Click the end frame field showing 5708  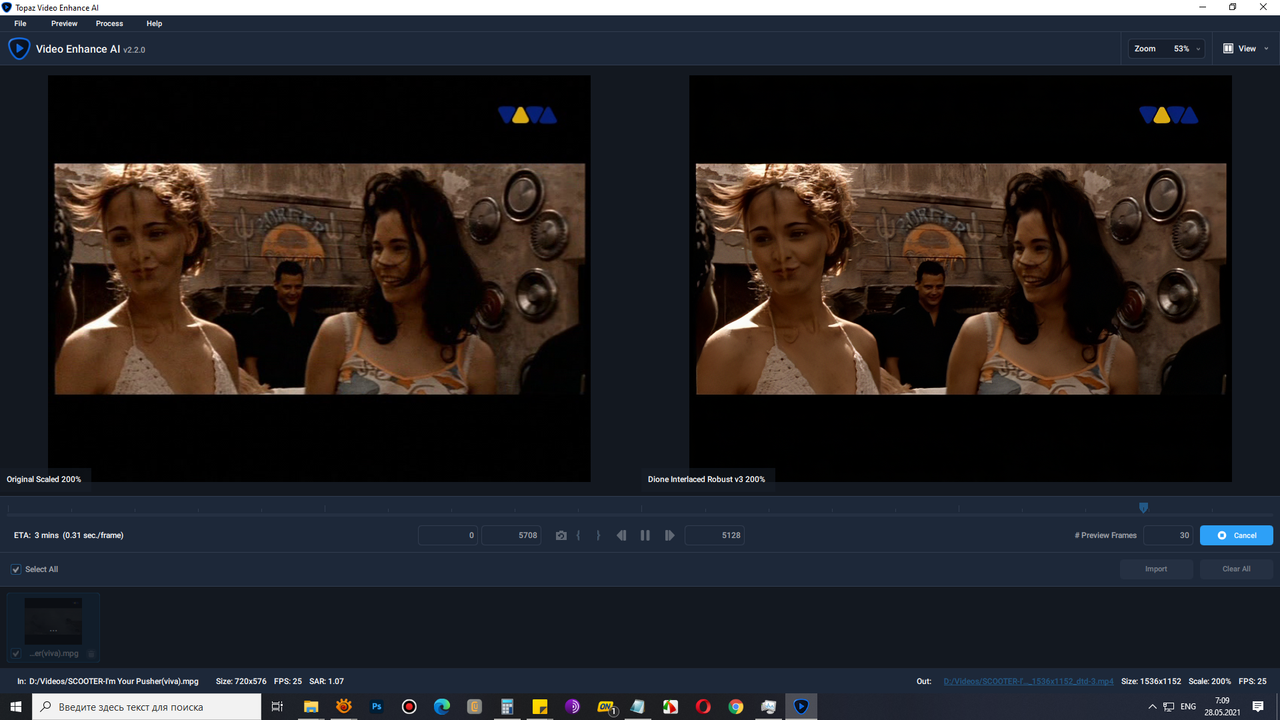tap(511, 535)
